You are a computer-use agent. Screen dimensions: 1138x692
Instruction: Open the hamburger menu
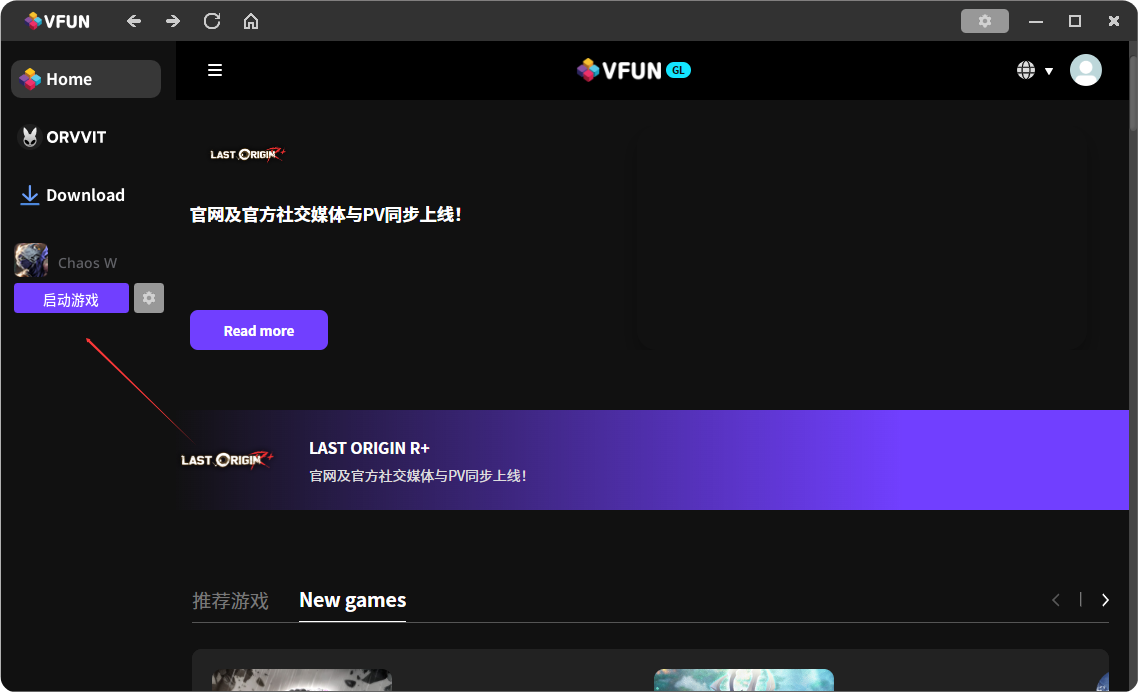click(215, 70)
